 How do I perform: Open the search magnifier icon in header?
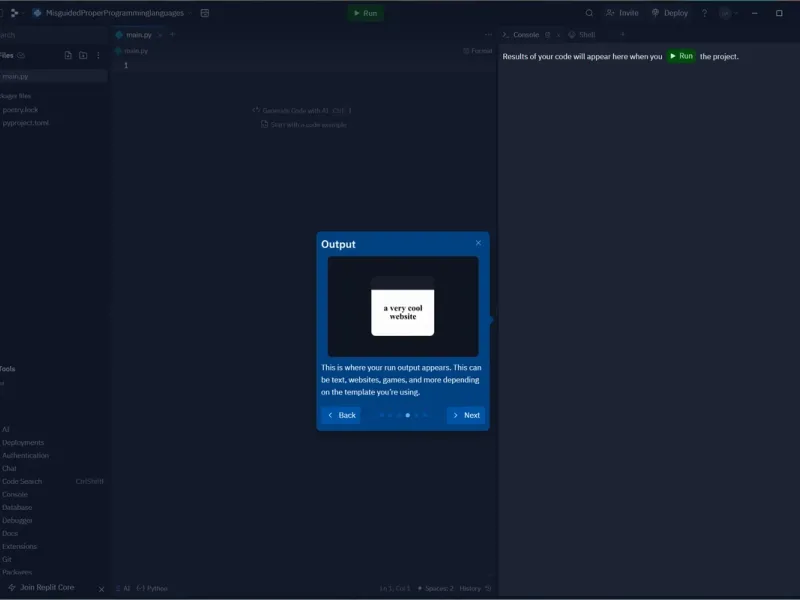[589, 13]
